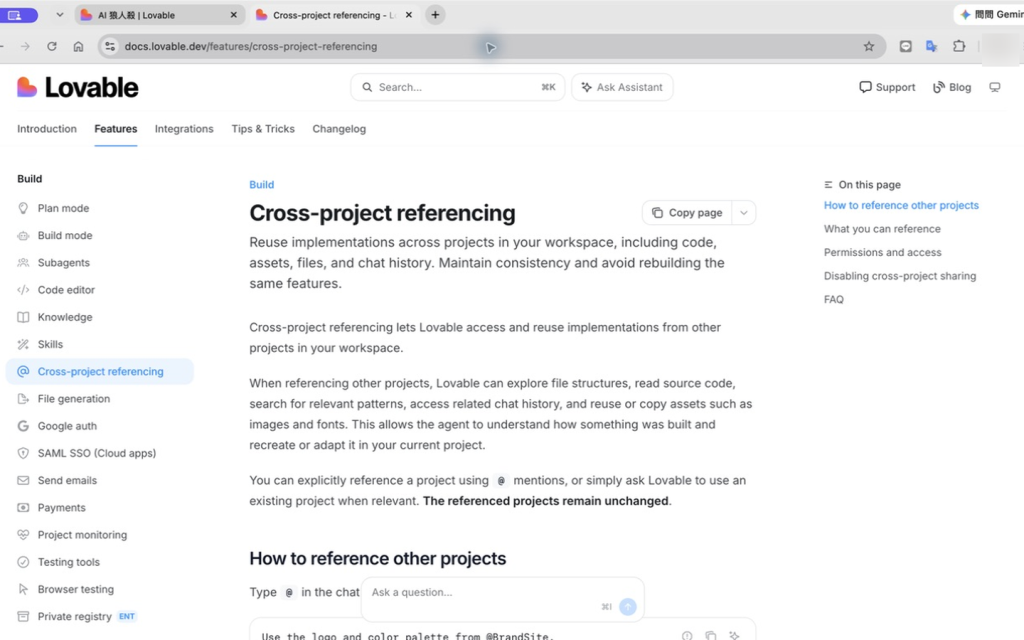This screenshot has width=1024, height=640.
Task: Open the Plan mode page
Action: pos(63,208)
